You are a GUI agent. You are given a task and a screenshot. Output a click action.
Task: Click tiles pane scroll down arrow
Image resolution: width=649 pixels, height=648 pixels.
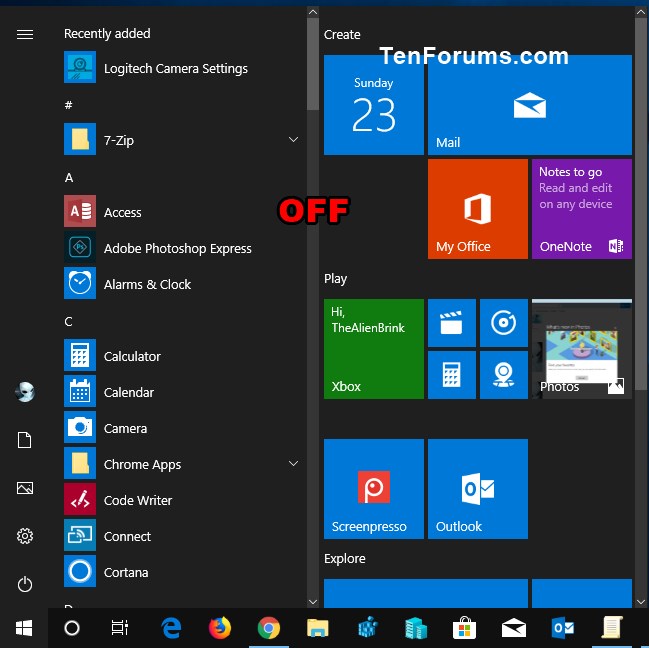pos(641,602)
